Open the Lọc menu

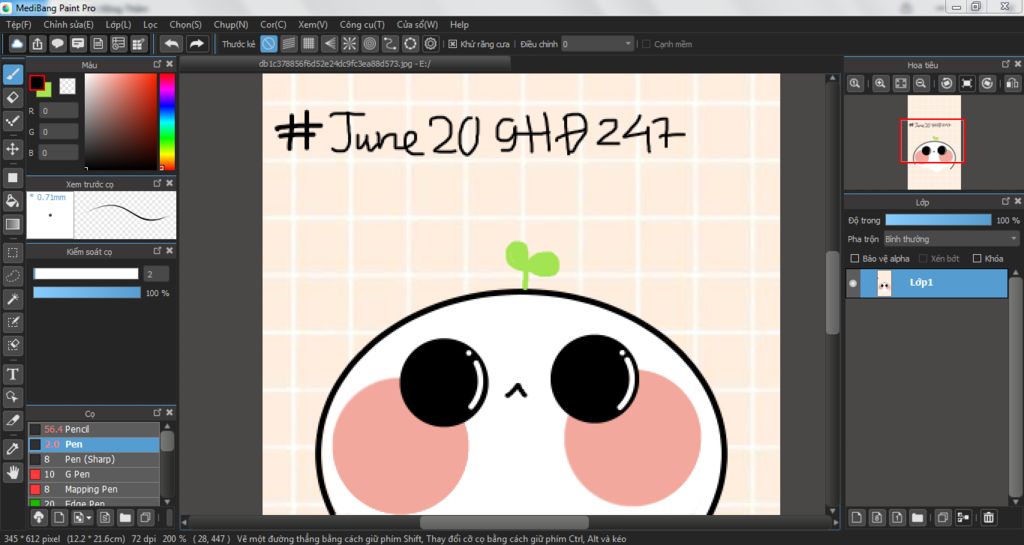(x=151, y=24)
